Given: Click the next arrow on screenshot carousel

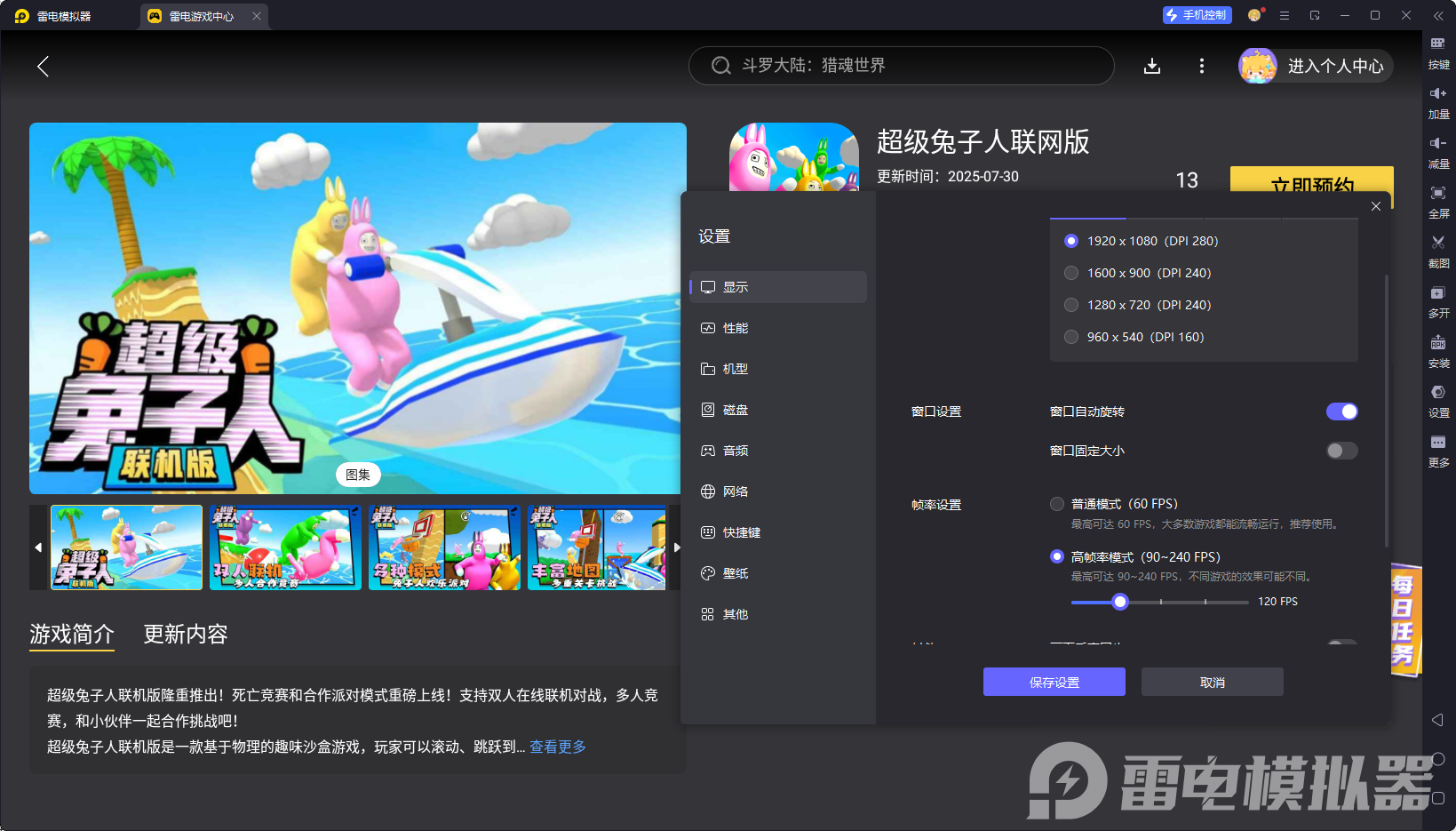Looking at the screenshot, I should 677,547.
